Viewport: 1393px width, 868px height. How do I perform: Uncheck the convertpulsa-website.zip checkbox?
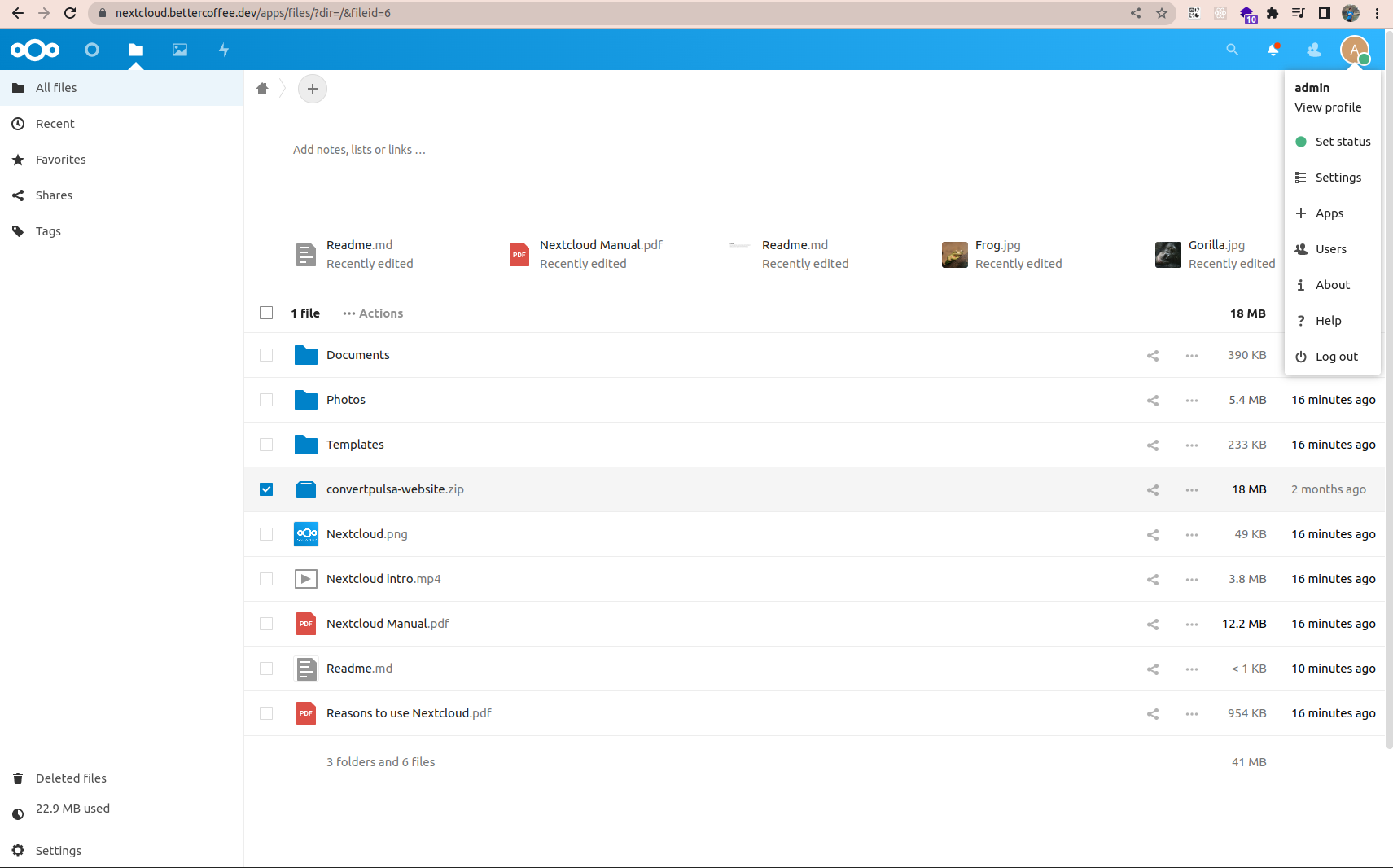coord(266,489)
